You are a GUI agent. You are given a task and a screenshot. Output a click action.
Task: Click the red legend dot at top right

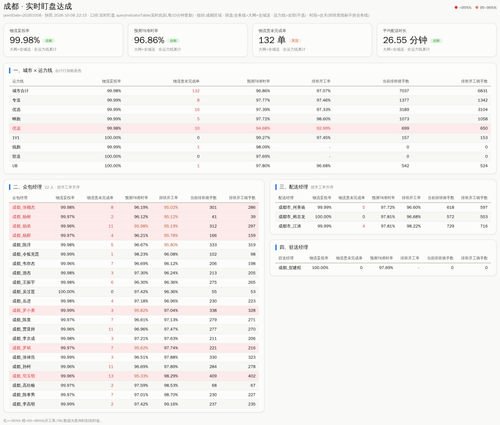pyautogui.click(x=456, y=7)
